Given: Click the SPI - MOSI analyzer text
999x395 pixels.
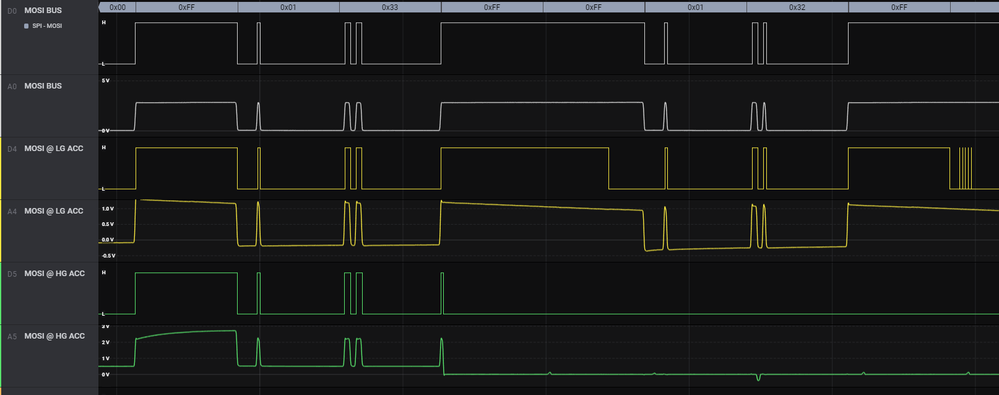Looking at the screenshot, I should click(47, 26).
